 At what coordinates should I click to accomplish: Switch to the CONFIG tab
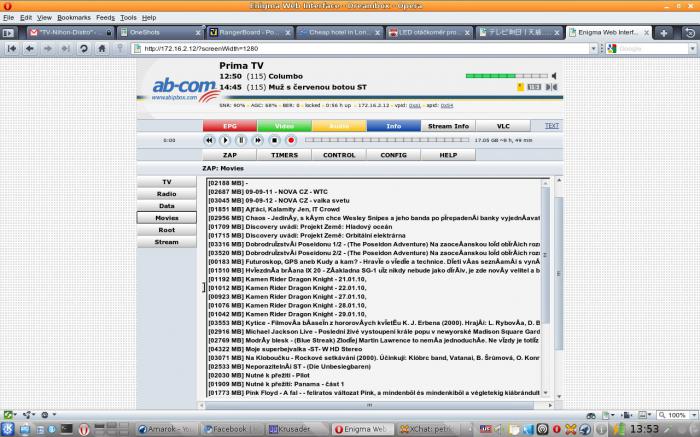click(393, 155)
